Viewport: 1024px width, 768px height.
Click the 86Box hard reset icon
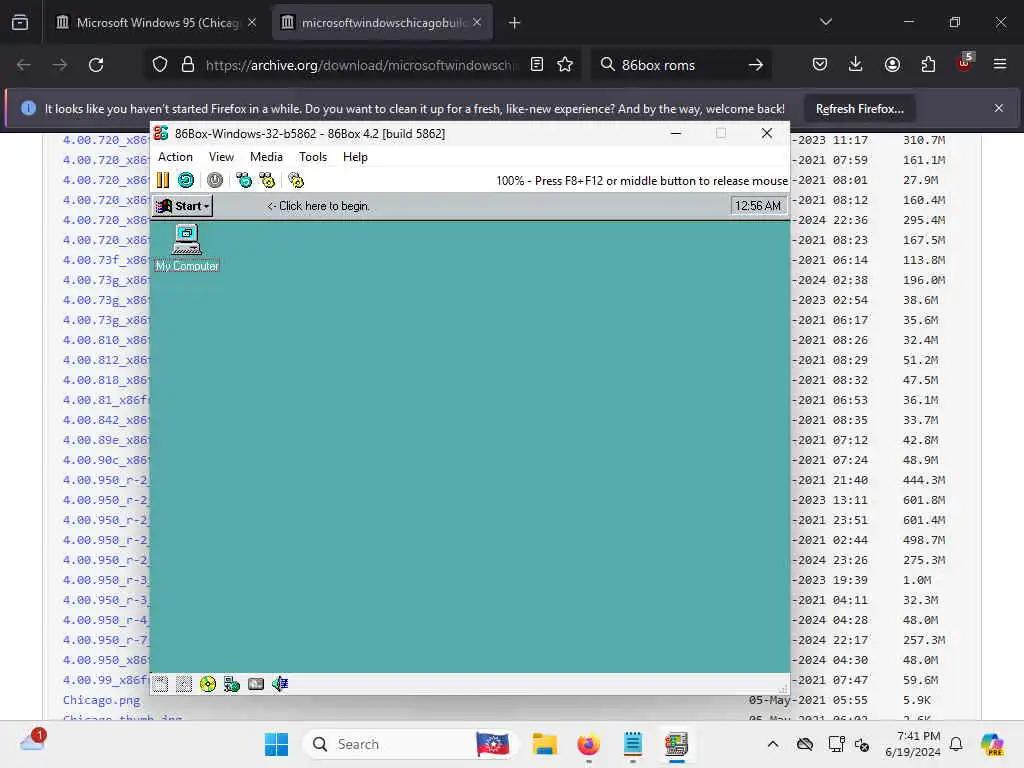coord(186,180)
